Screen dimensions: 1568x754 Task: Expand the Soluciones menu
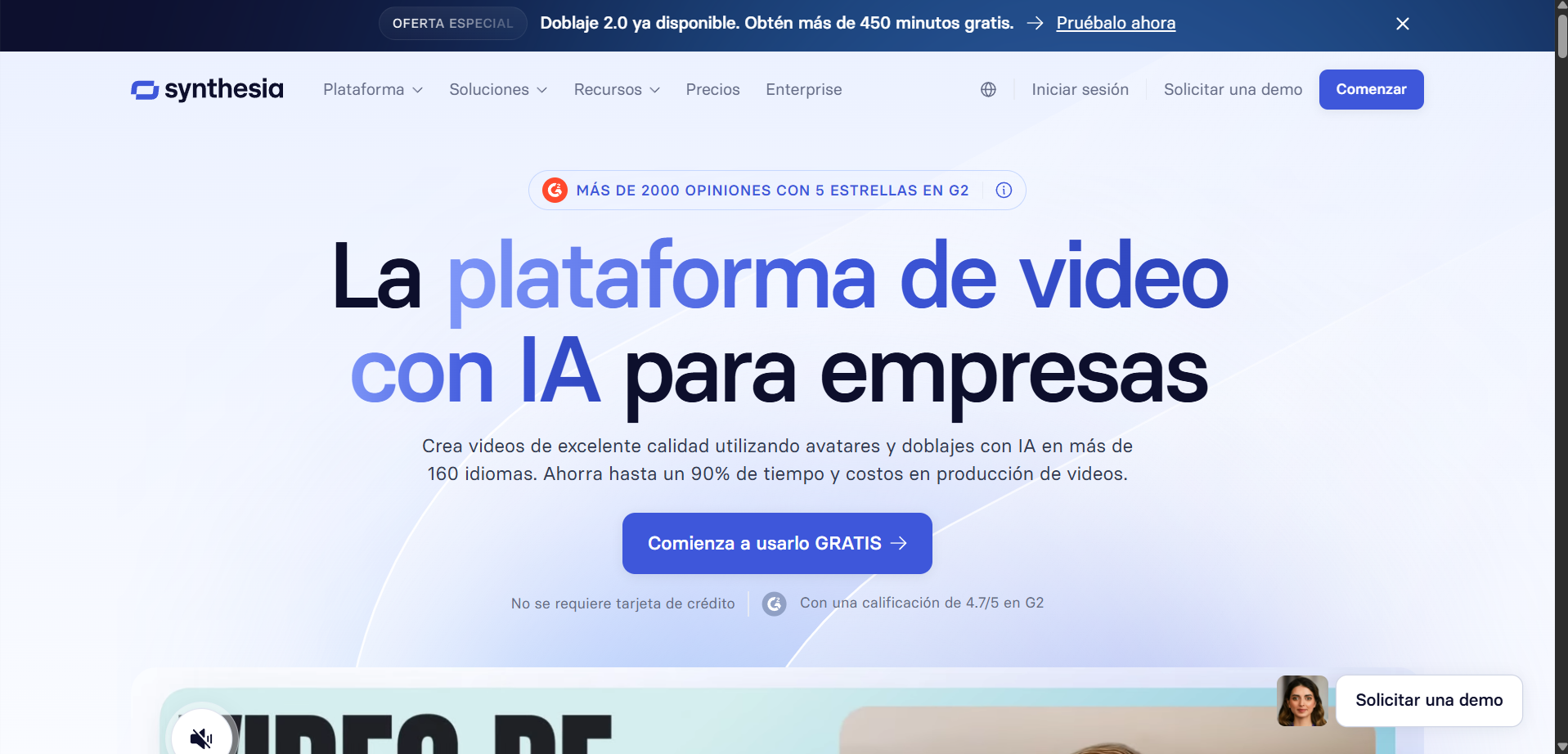[498, 89]
